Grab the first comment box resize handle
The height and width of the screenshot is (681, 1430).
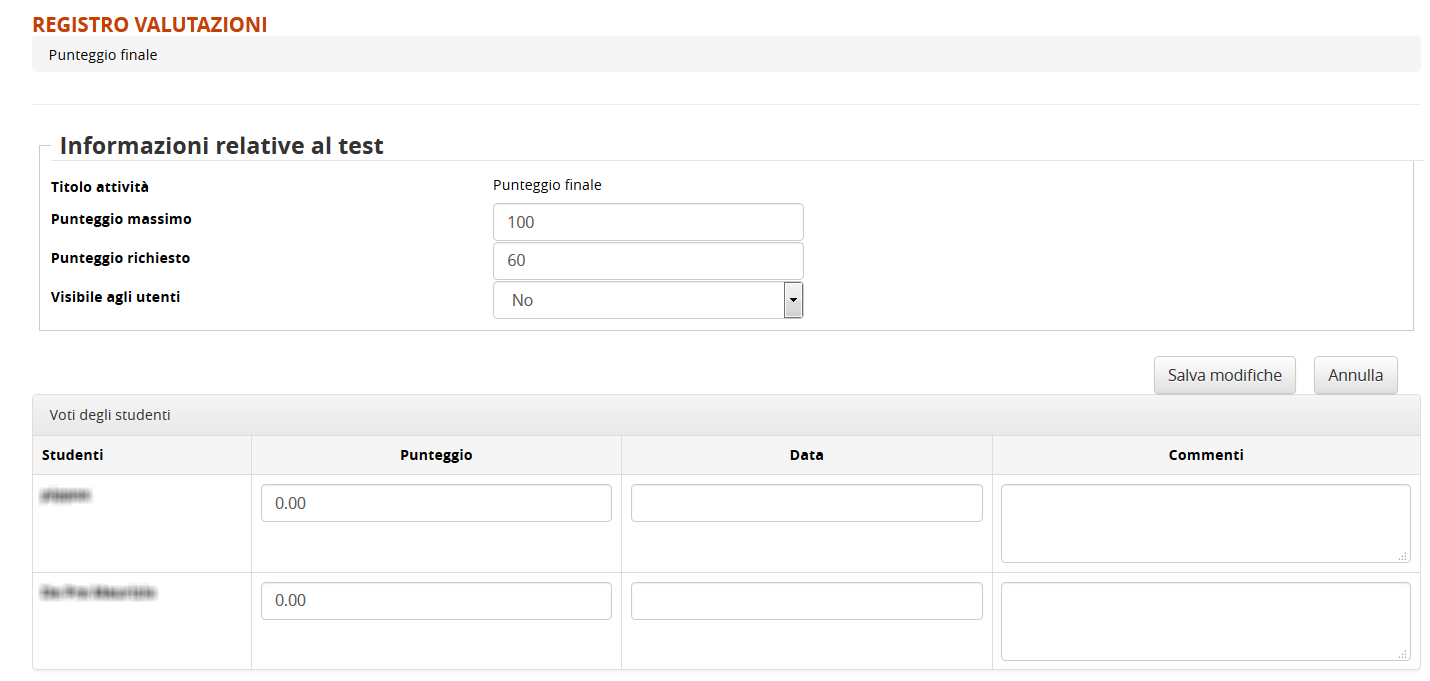(x=1403, y=556)
